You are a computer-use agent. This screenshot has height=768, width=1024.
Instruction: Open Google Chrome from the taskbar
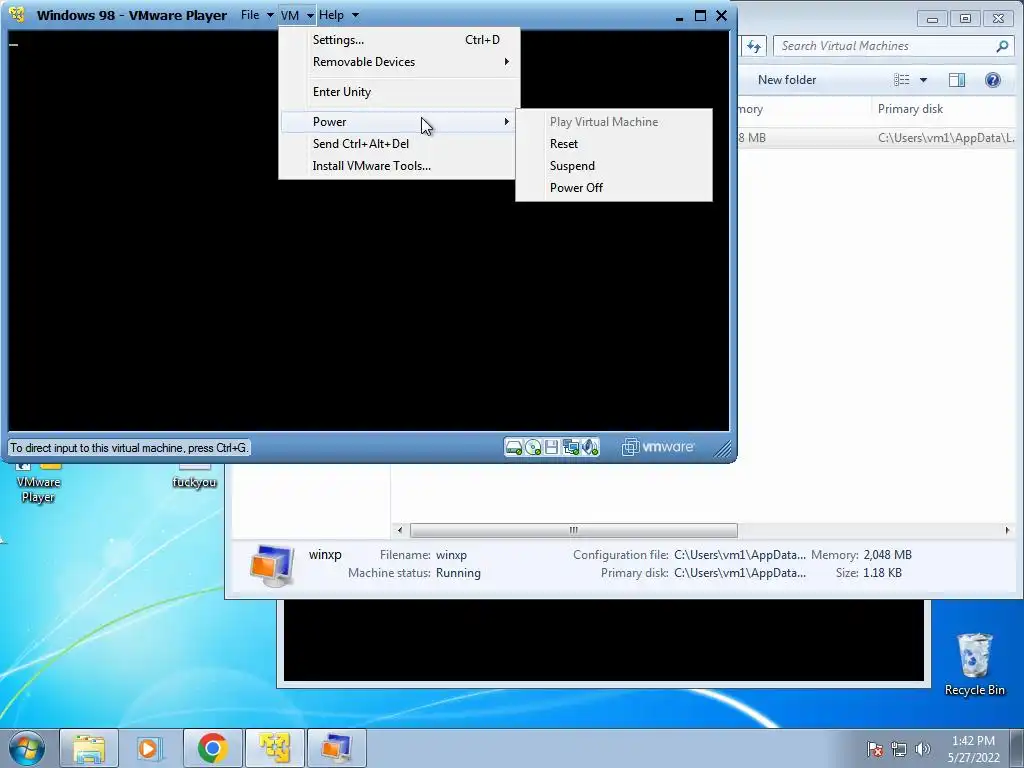point(212,748)
